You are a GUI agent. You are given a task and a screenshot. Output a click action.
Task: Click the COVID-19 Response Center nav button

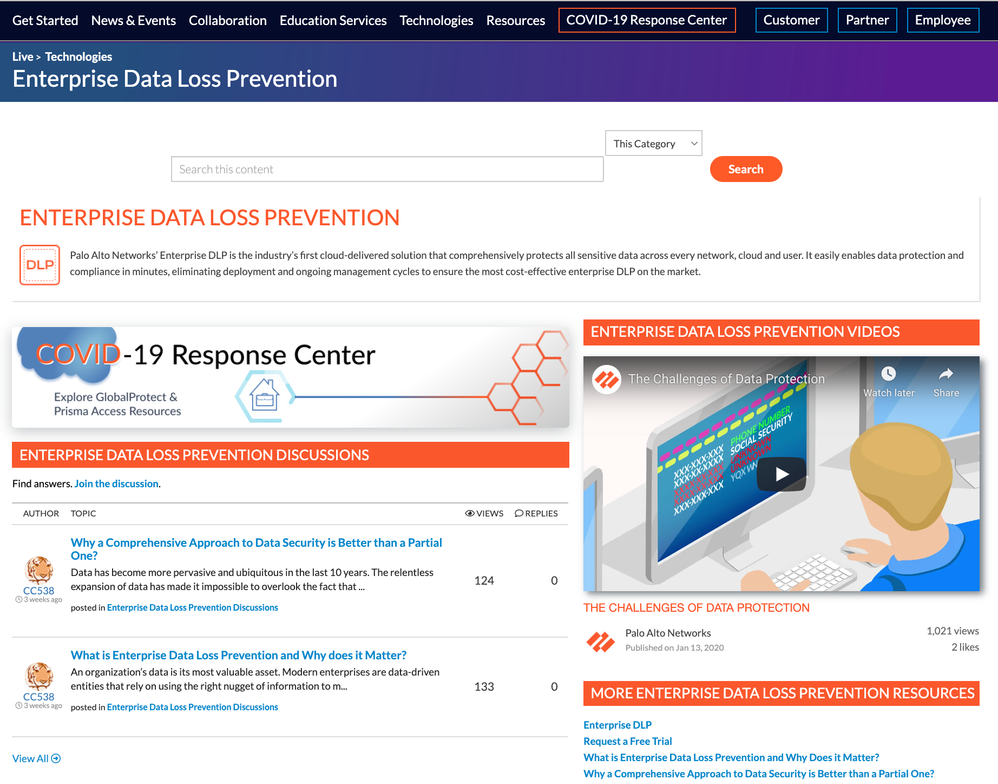point(647,20)
